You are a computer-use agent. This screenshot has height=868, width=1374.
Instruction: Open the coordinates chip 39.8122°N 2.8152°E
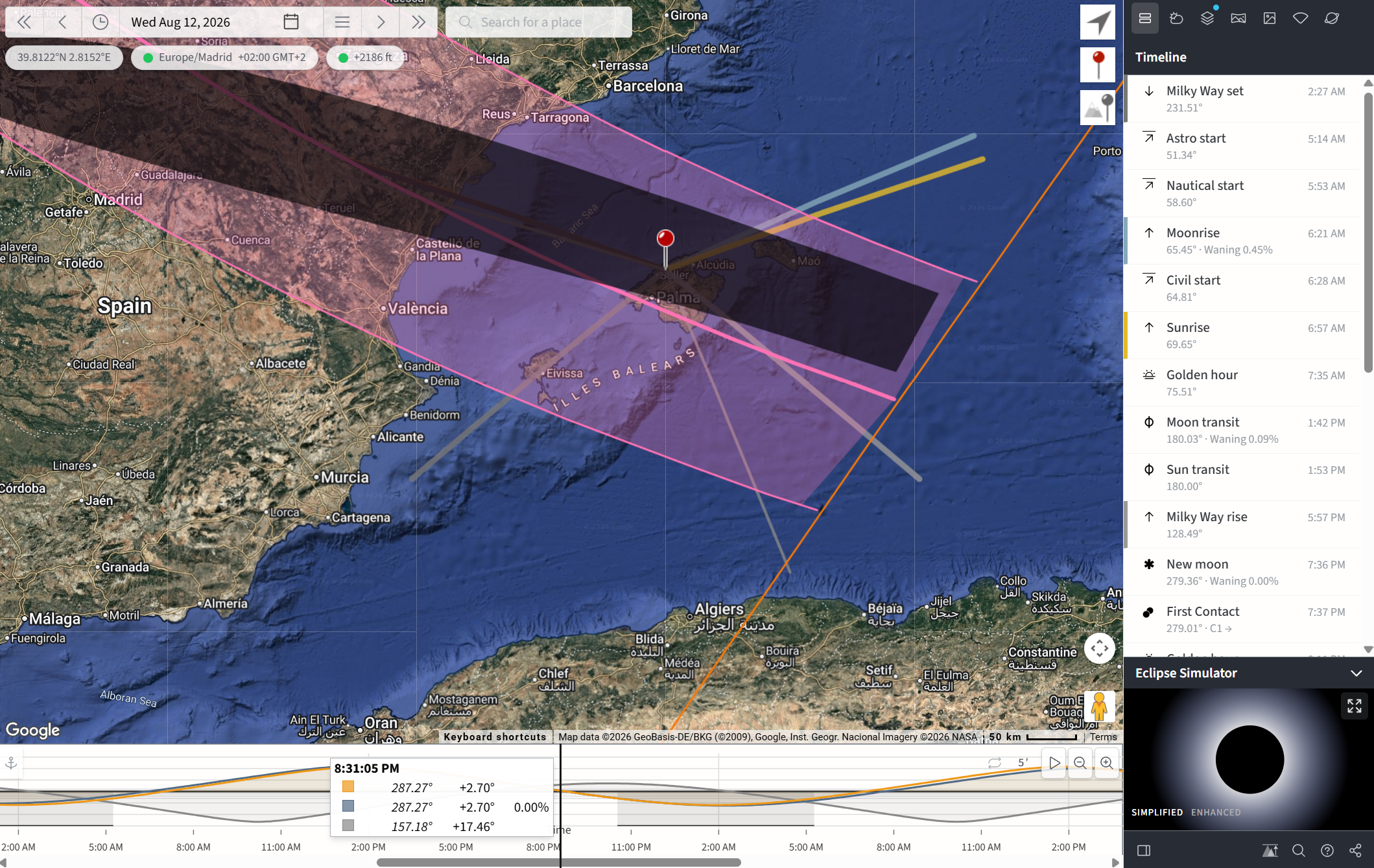(x=64, y=57)
